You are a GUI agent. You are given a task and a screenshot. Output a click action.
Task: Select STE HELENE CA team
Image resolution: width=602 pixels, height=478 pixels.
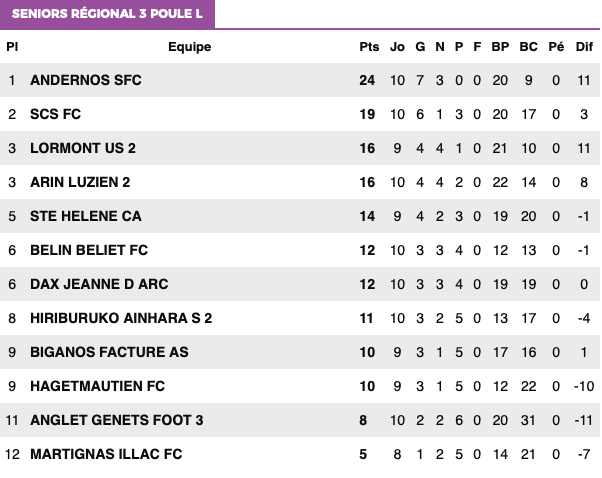tap(86, 216)
